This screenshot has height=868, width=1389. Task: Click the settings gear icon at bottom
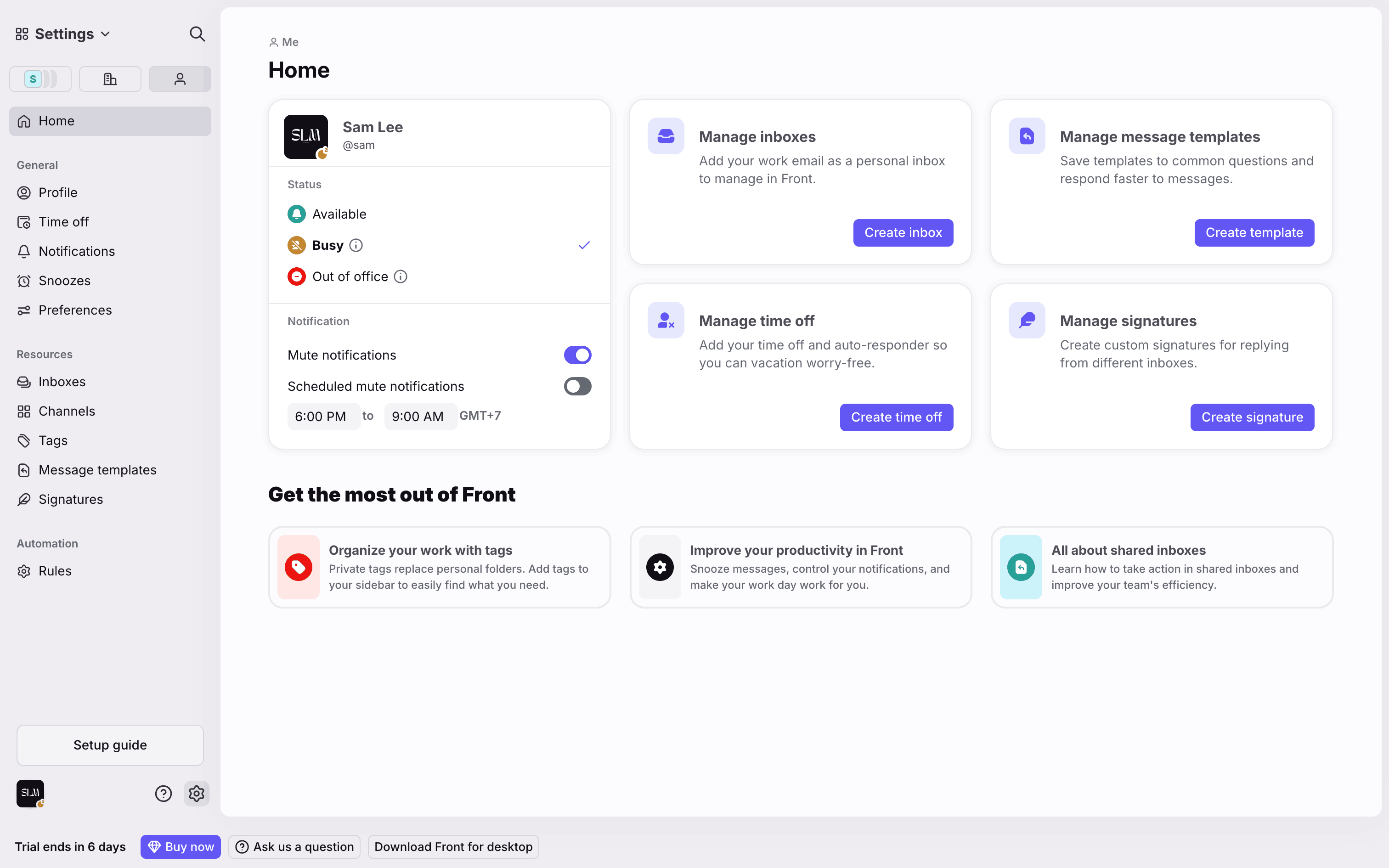196,794
